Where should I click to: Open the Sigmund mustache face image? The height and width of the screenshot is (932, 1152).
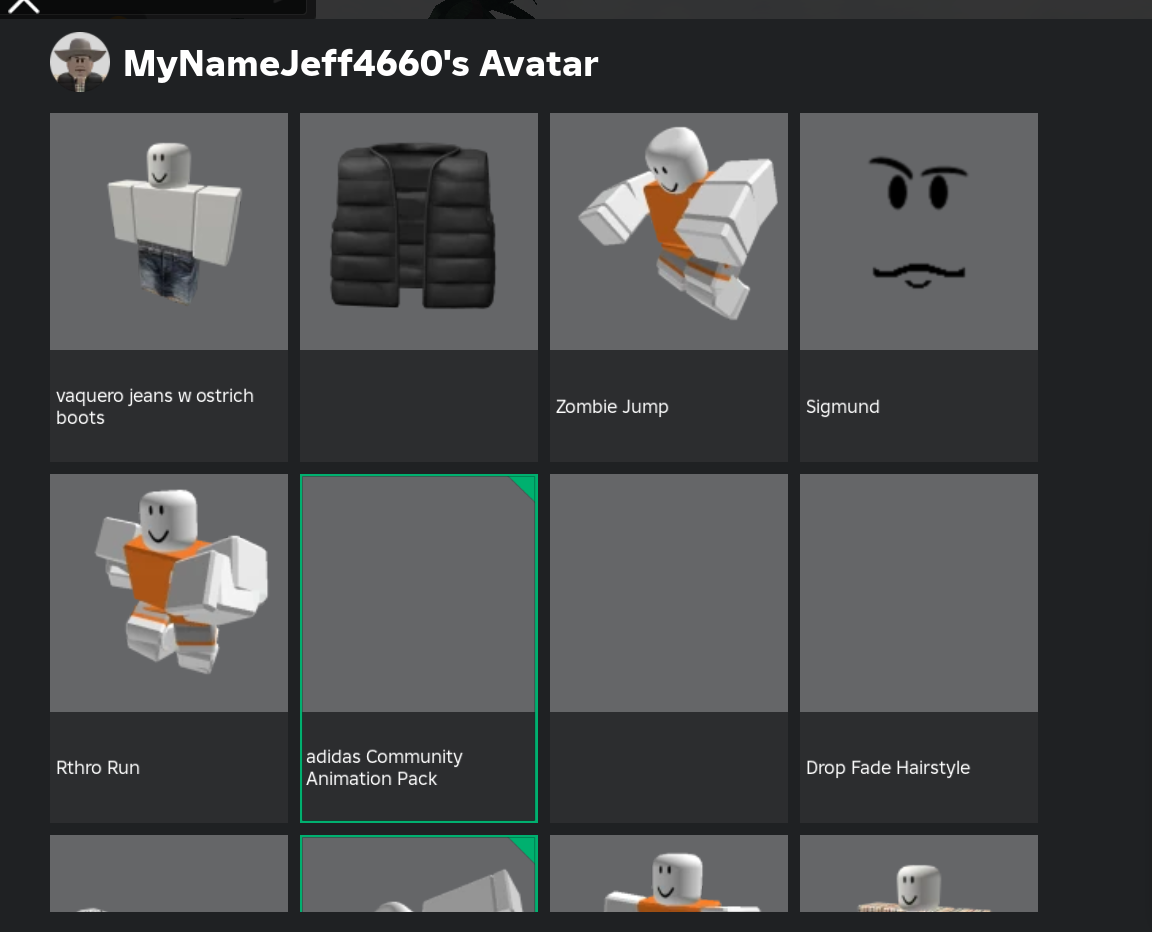918,231
